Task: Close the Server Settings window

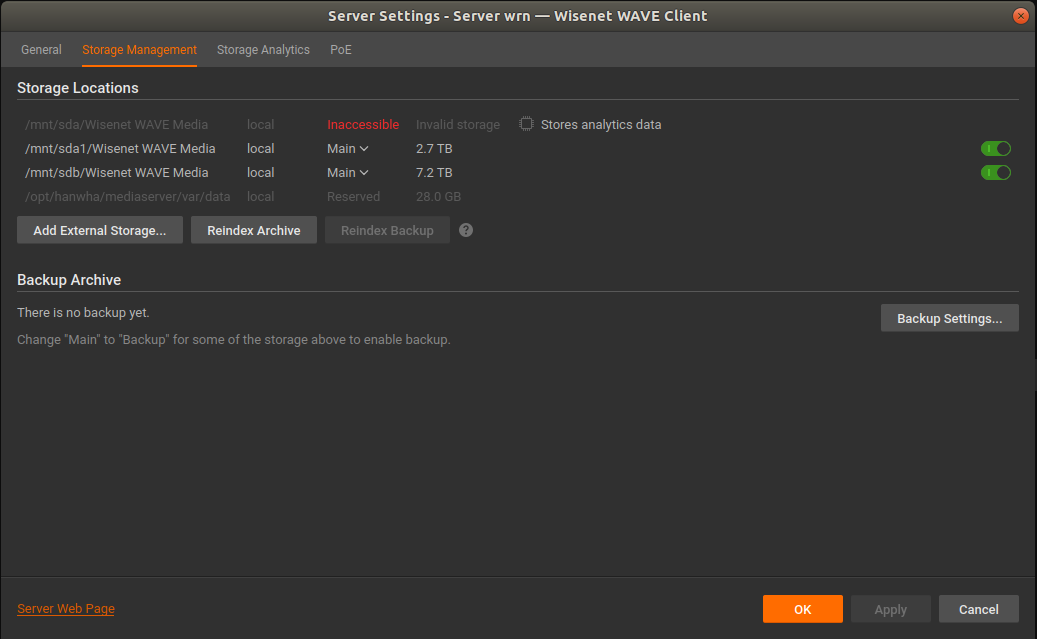Action: point(1020,16)
